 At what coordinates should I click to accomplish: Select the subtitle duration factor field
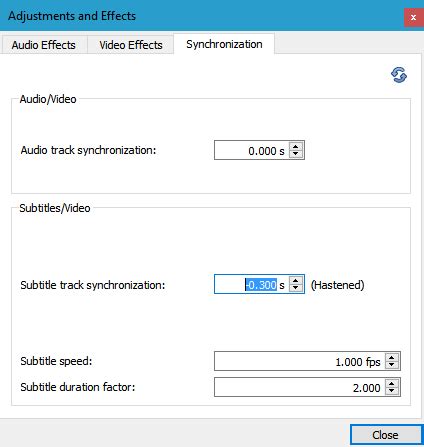pos(300,387)
